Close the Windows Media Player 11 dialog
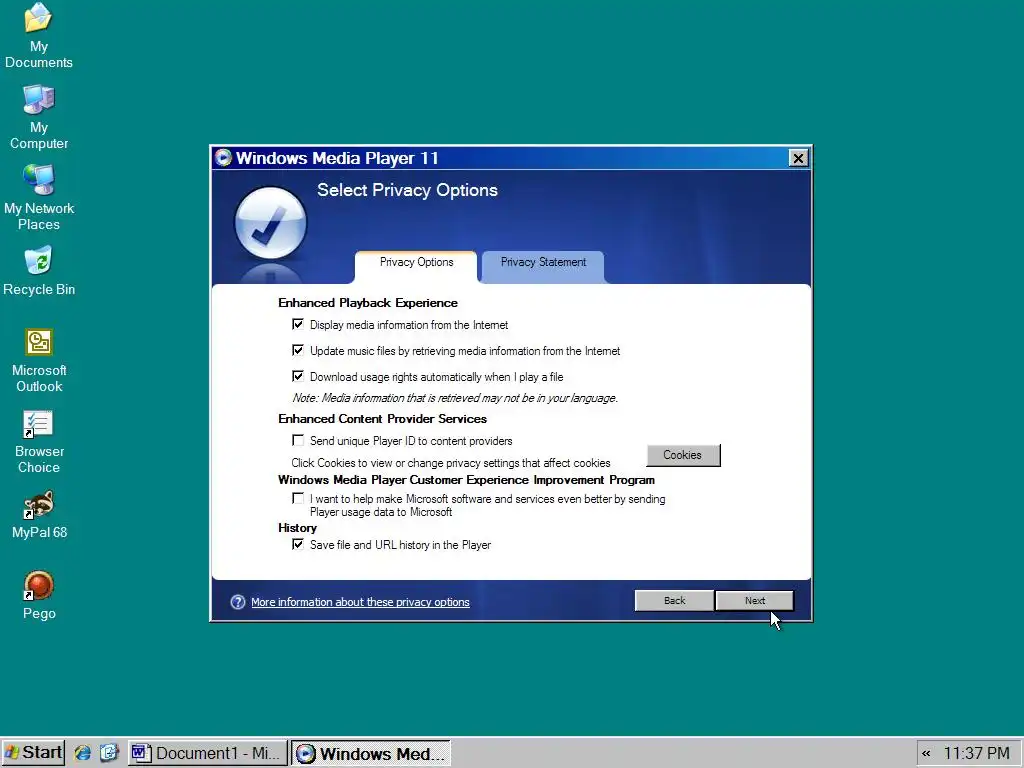 pos(798,158)
